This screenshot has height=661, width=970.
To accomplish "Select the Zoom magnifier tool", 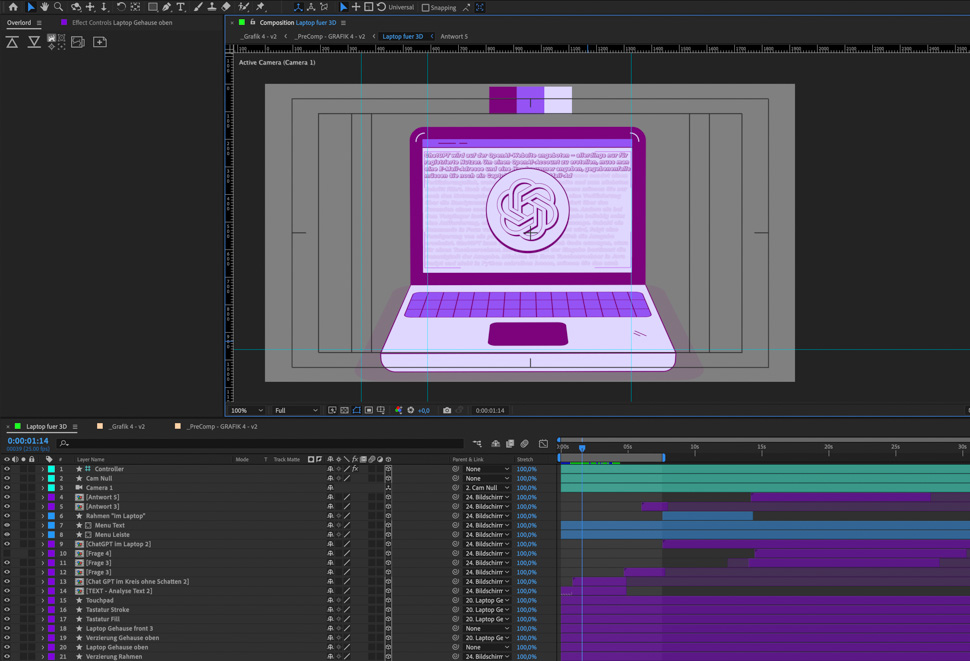I will pyautogui.click(x=58, y=7).
